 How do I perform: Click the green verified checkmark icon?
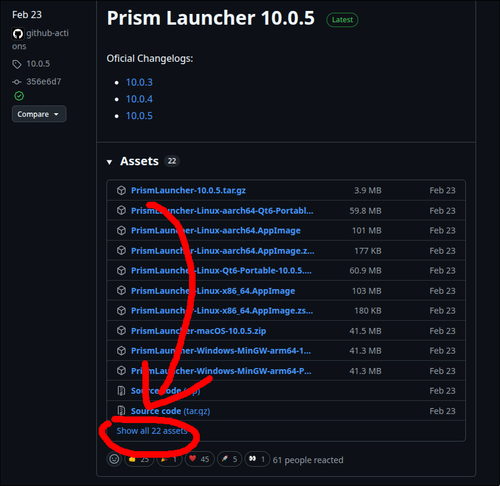(19, 96)
